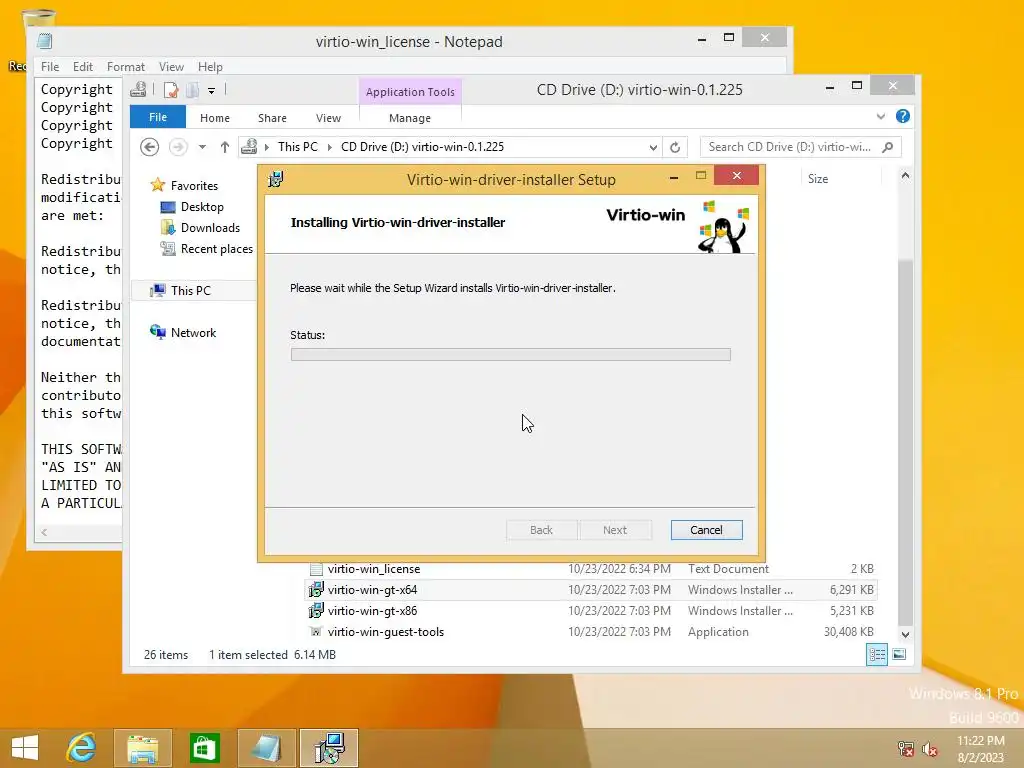Click the Notepad icon in title bar

click(44, 41)
